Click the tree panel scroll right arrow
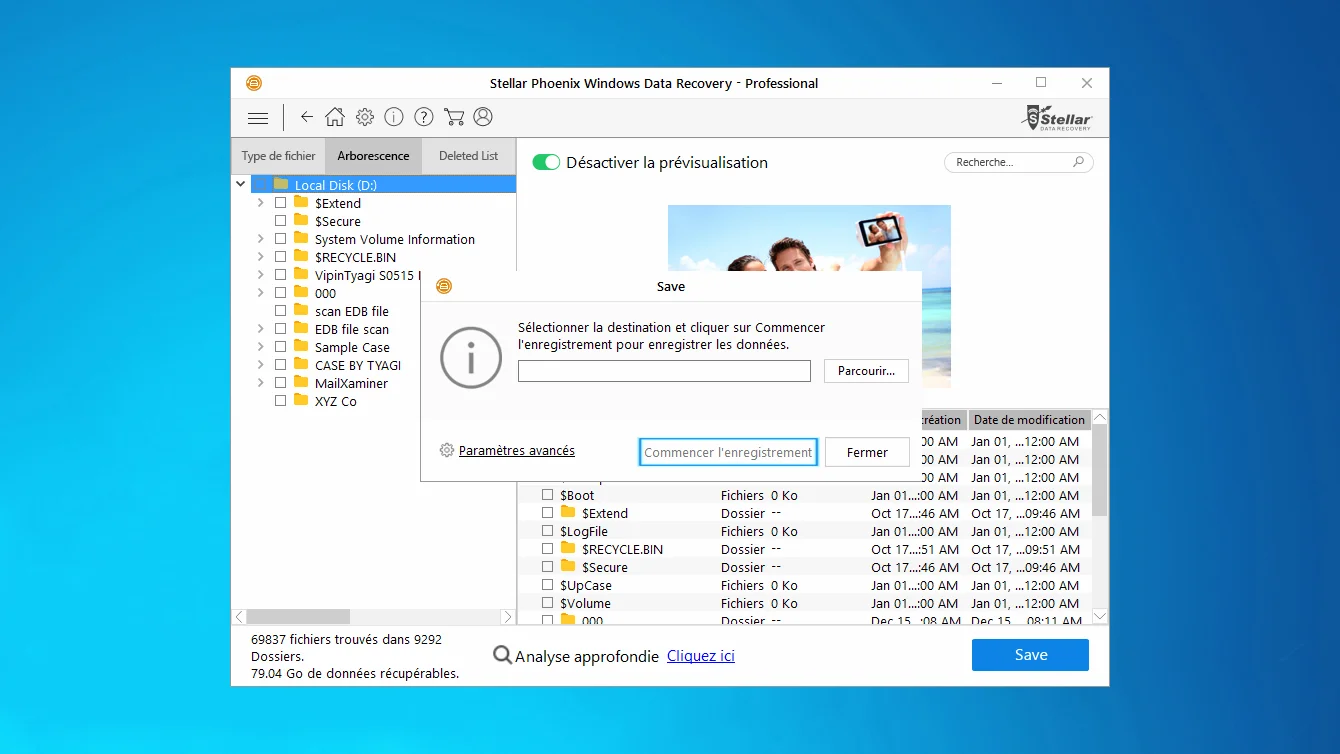1340x754 pixels. tap(508, 617)
